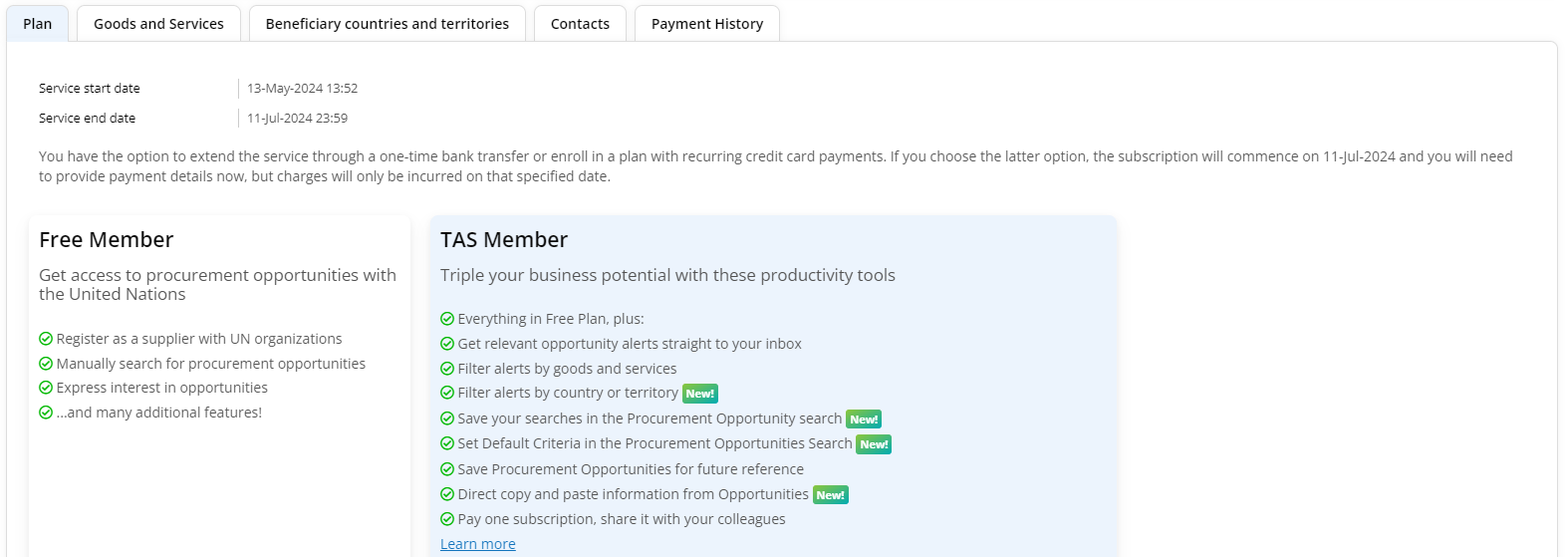Click the service end date value
The image size is (1568, 557).
coord(297,119)
